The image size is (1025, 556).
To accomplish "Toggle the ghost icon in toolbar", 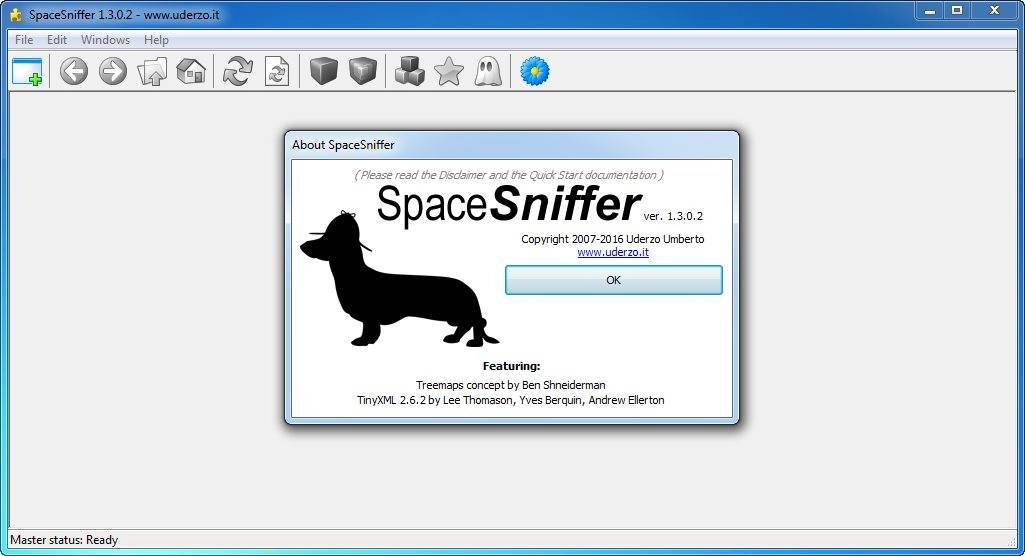I will click(488, 71).
